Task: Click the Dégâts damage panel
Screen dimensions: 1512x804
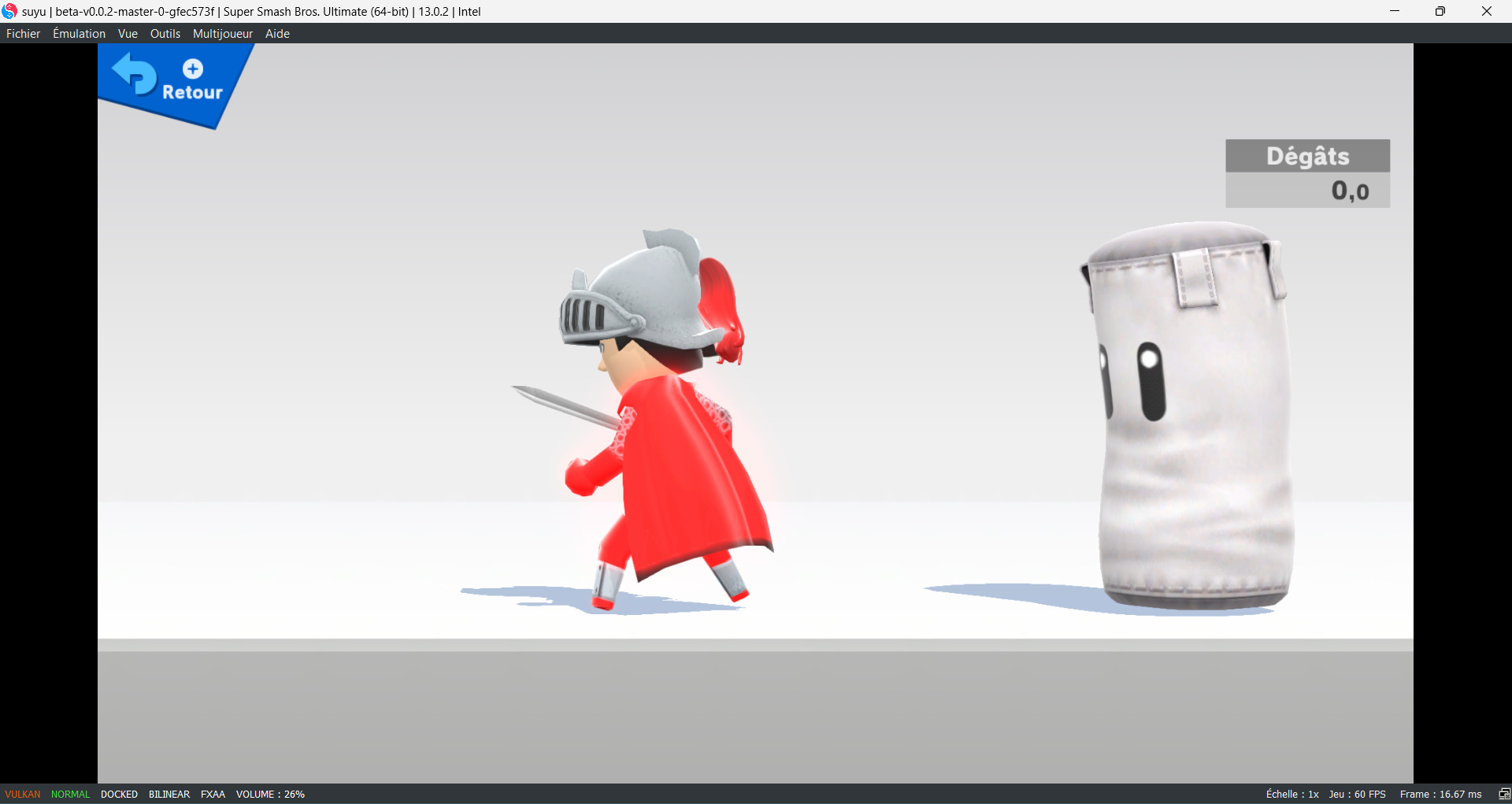Action: click(1307, 173)
